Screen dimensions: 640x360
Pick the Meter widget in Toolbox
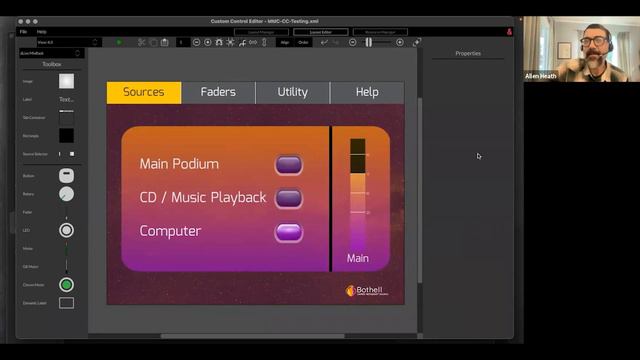(67, 248)
